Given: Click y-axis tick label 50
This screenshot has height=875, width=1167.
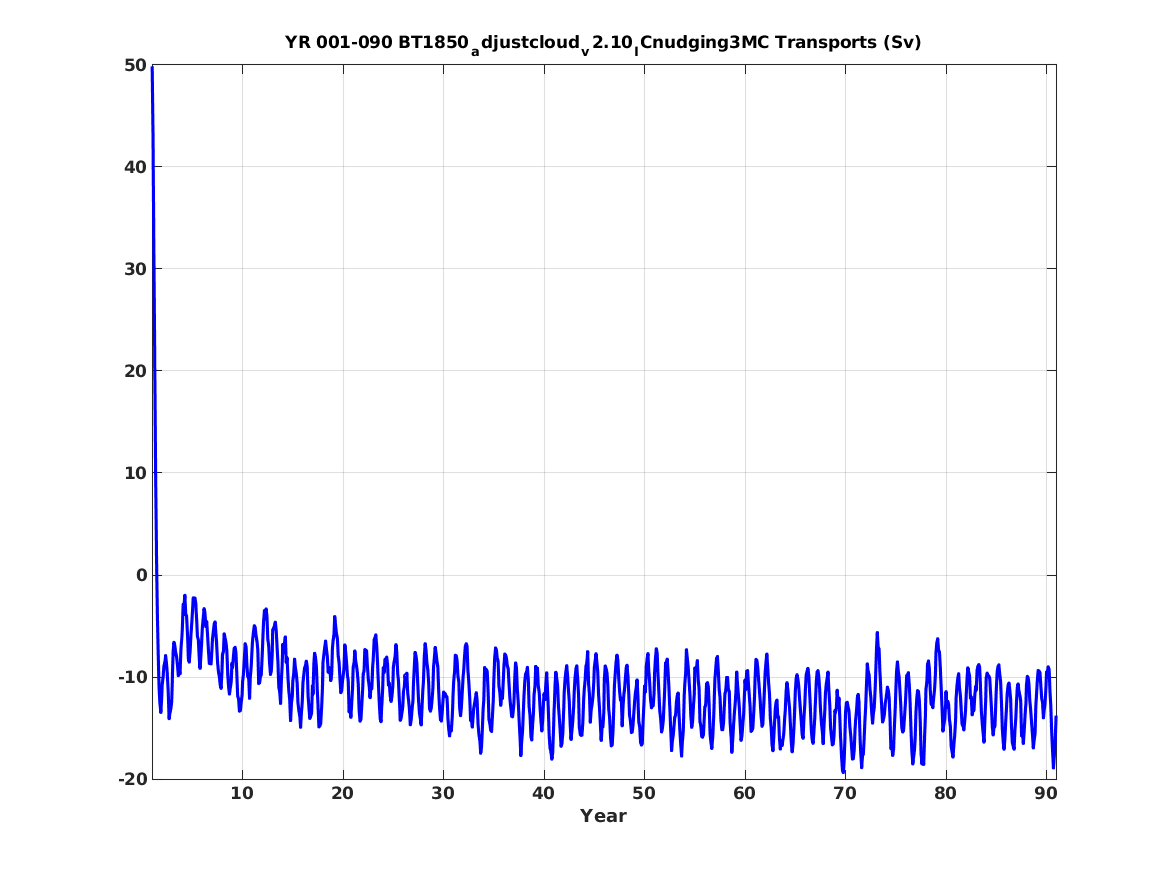Looking at the screenshot, I should [x=135, y=65].
